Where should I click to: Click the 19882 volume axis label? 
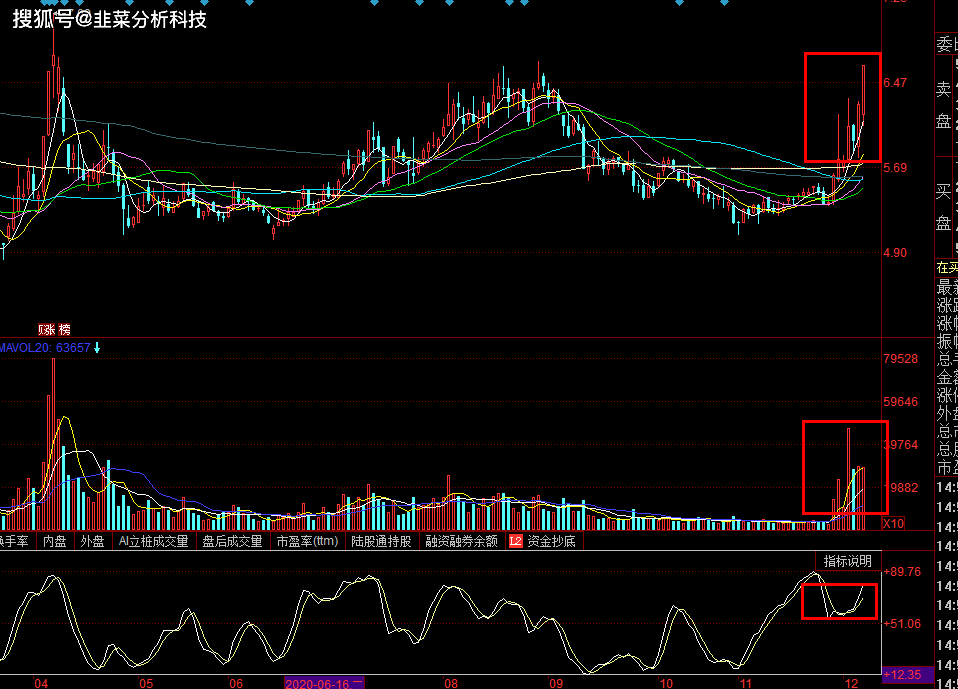point(902,487)
